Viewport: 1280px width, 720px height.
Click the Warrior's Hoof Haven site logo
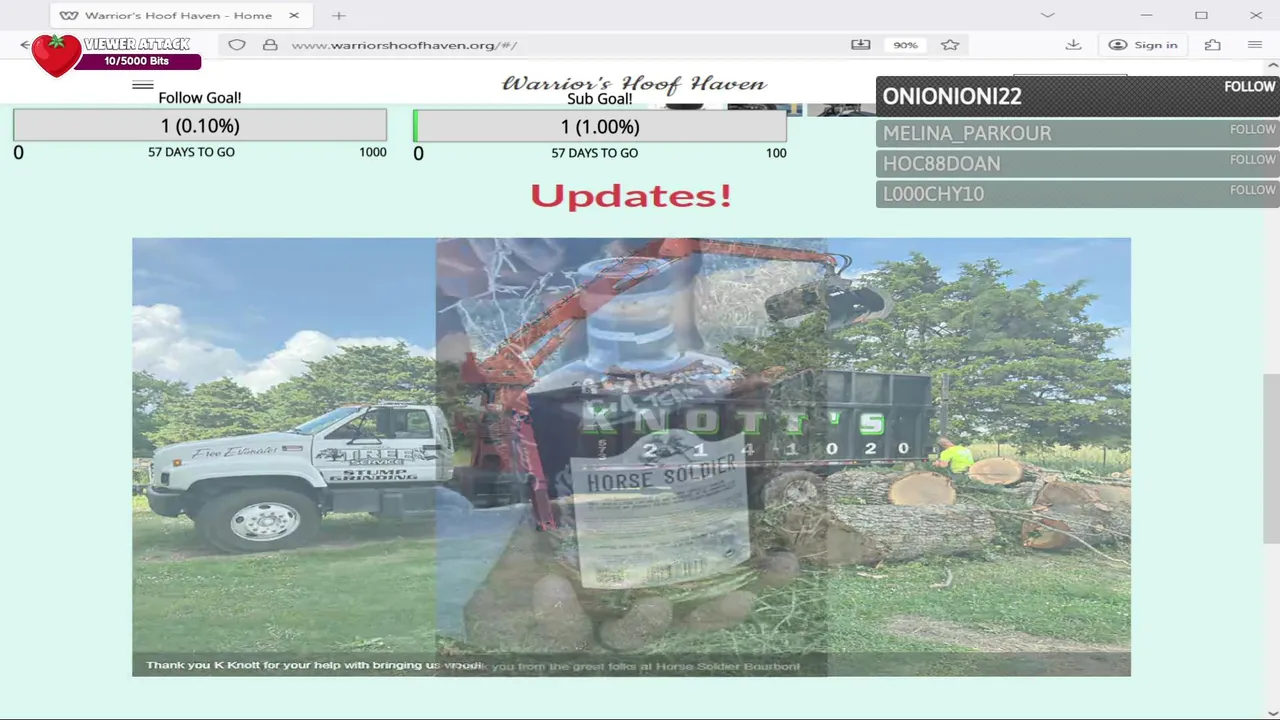[634, 84]
